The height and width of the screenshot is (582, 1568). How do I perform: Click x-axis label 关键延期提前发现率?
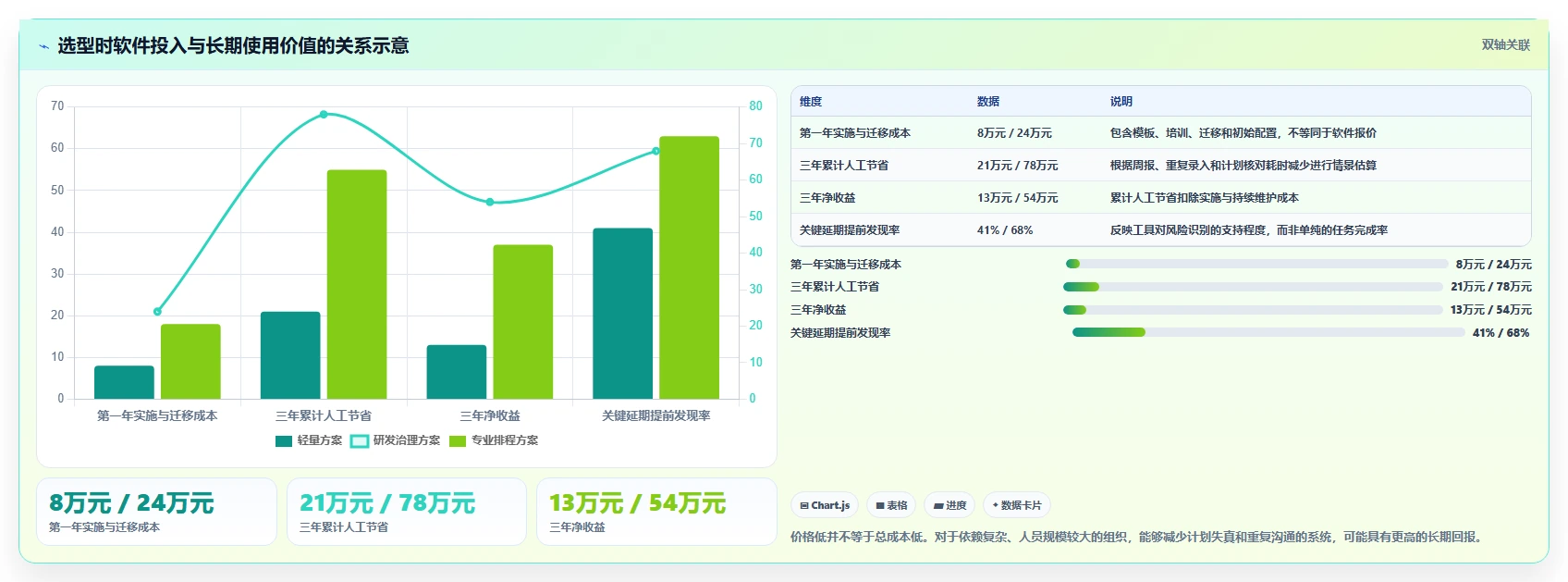(656, 416)
